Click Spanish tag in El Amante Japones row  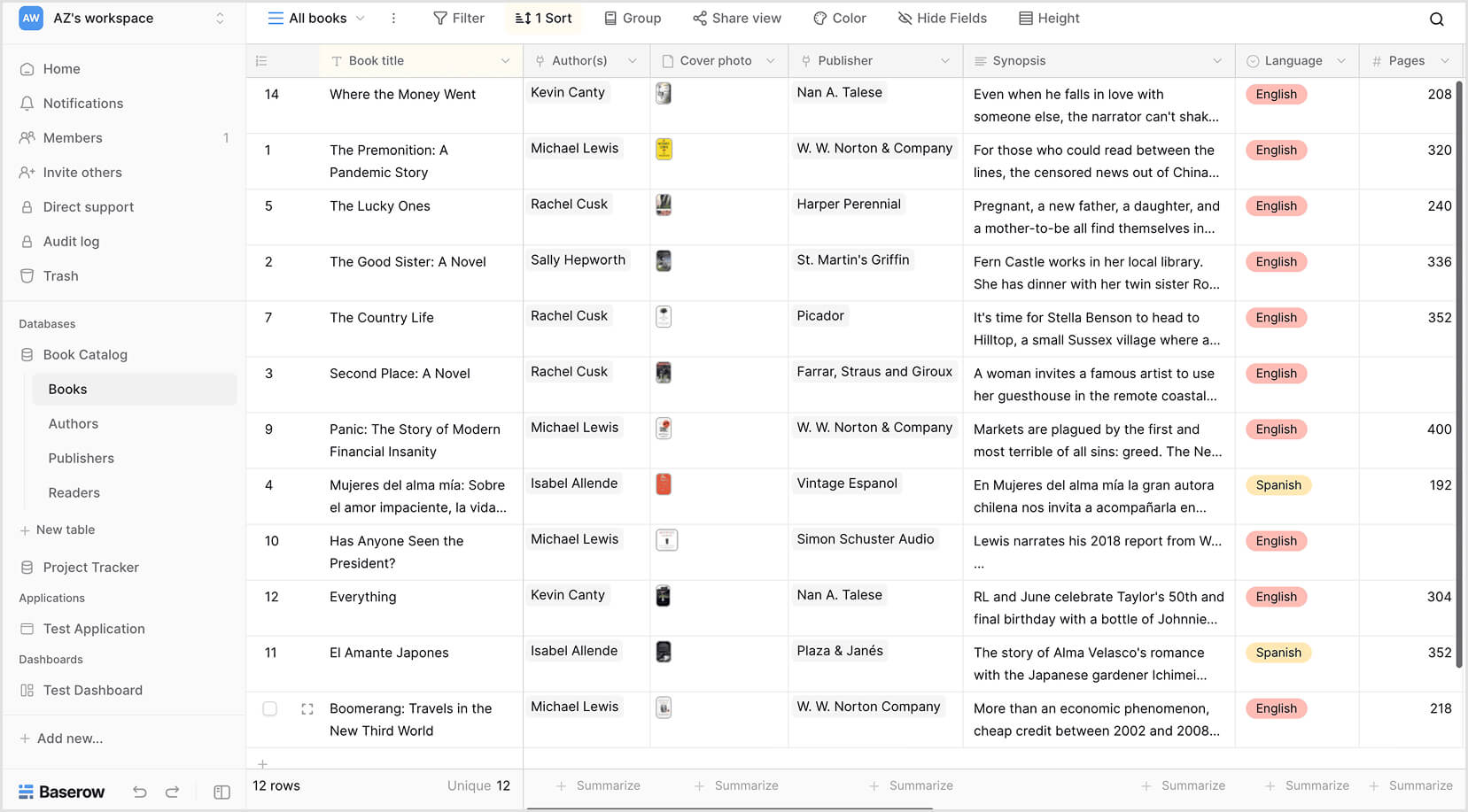coord(1278,653)
